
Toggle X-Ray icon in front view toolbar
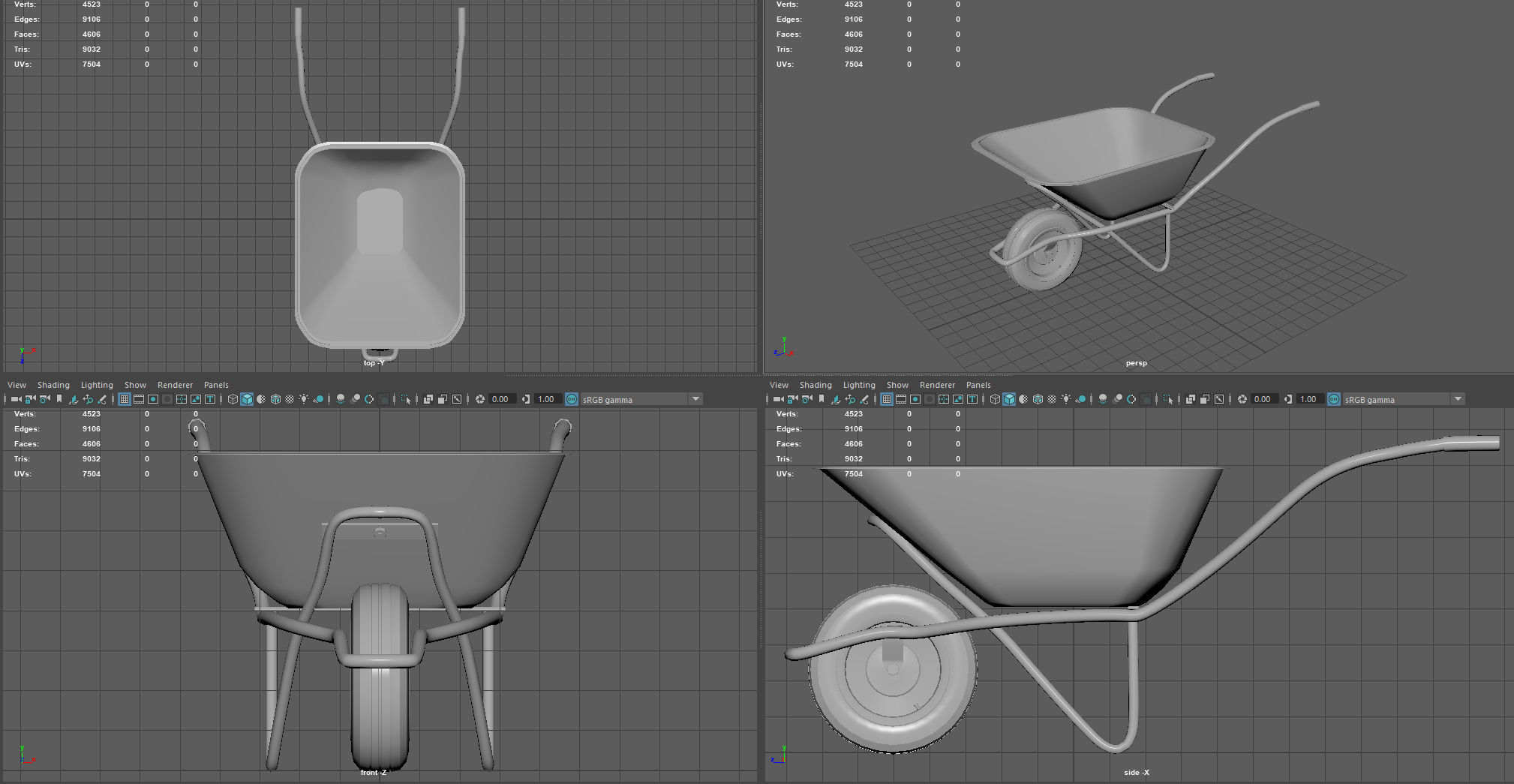[428, 399]
